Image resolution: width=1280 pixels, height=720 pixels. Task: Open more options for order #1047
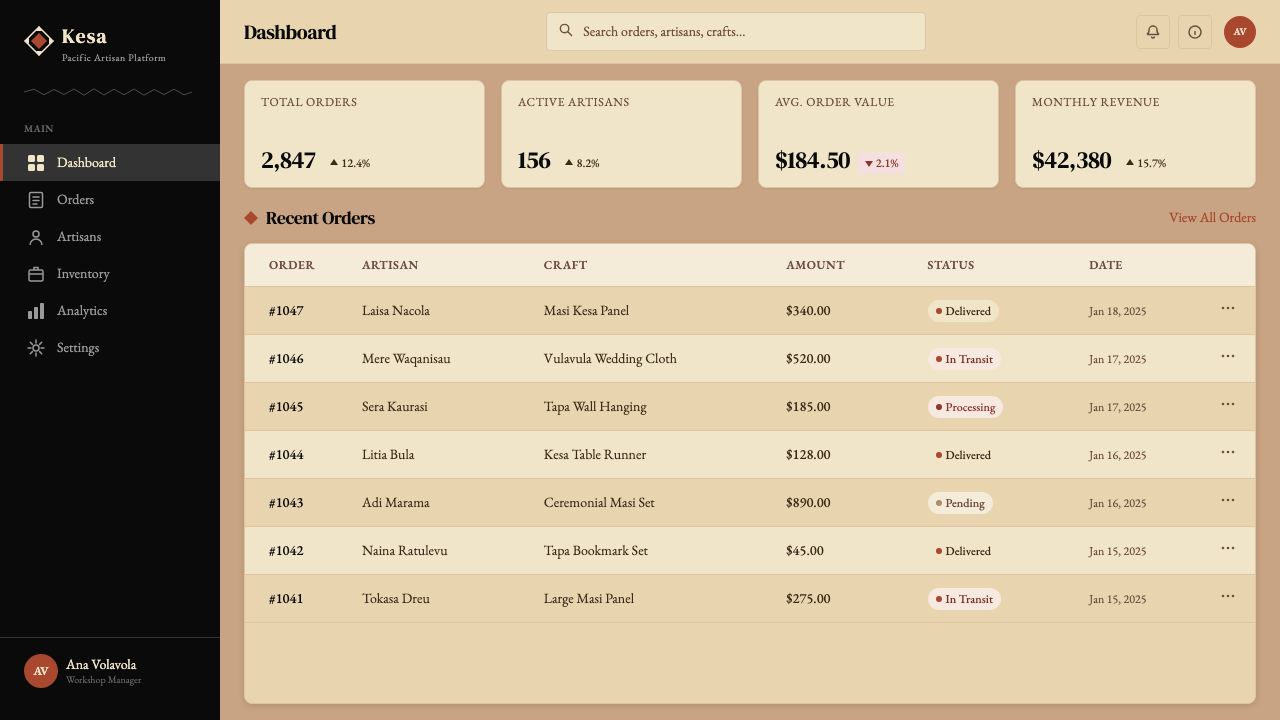pos(1228,309)
